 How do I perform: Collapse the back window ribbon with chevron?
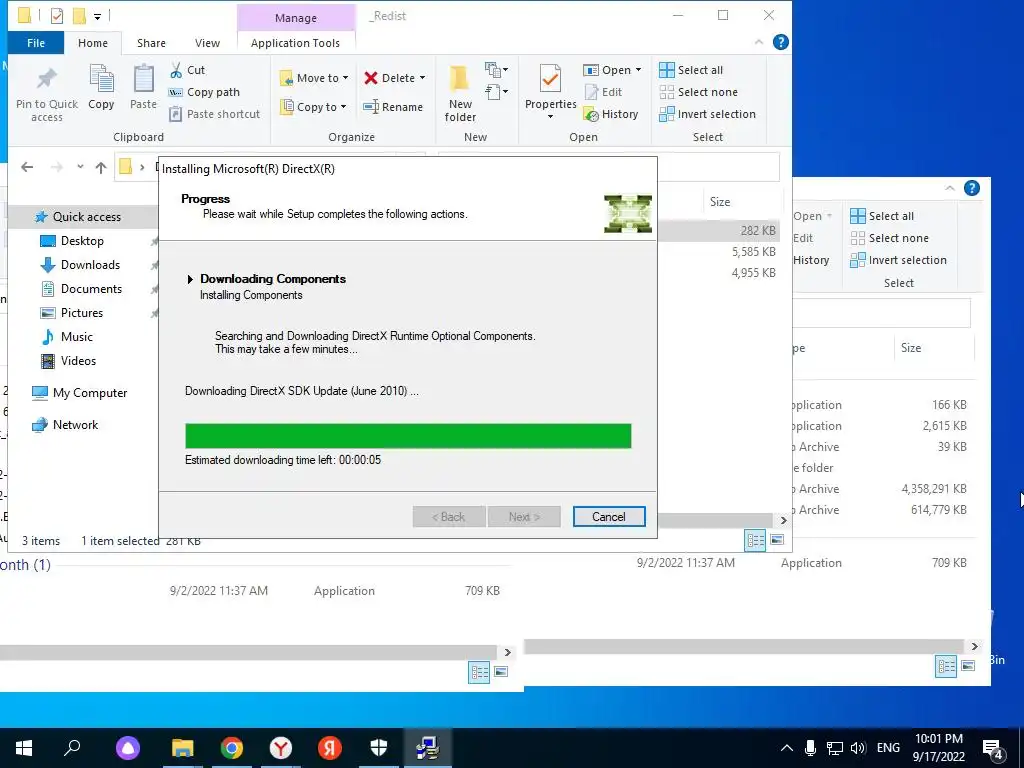point(950,188)
